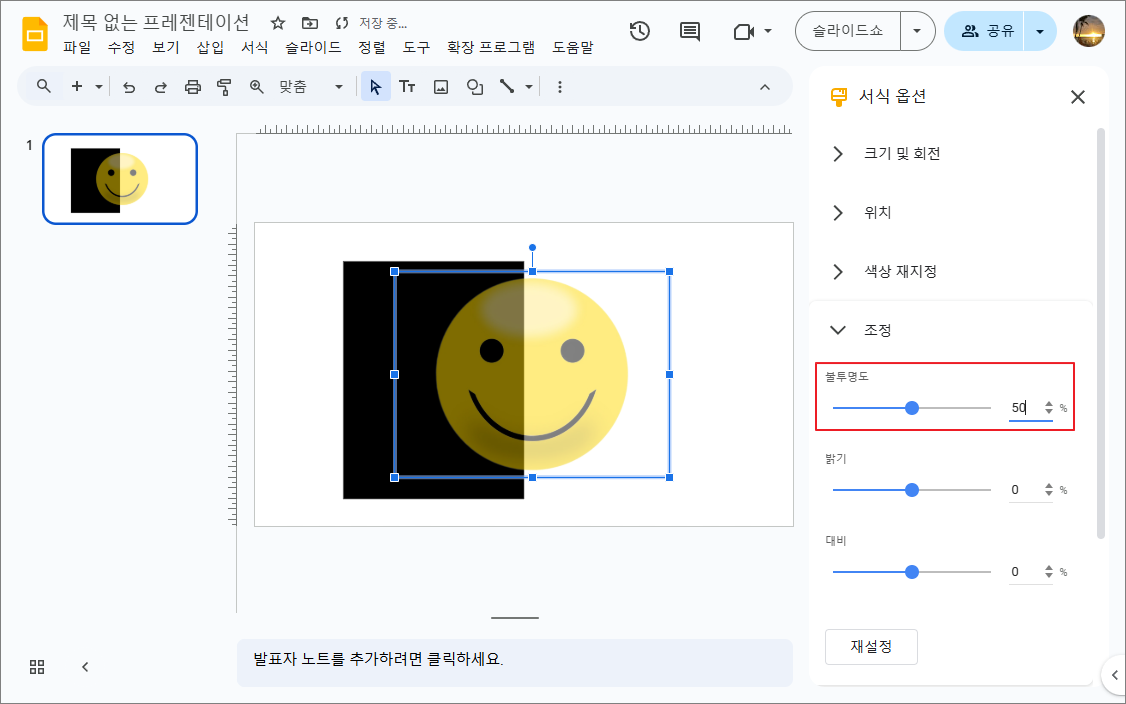Open comments history icon
The image size is (1126, 704).
pyautogui.click(x=689, y=32)
